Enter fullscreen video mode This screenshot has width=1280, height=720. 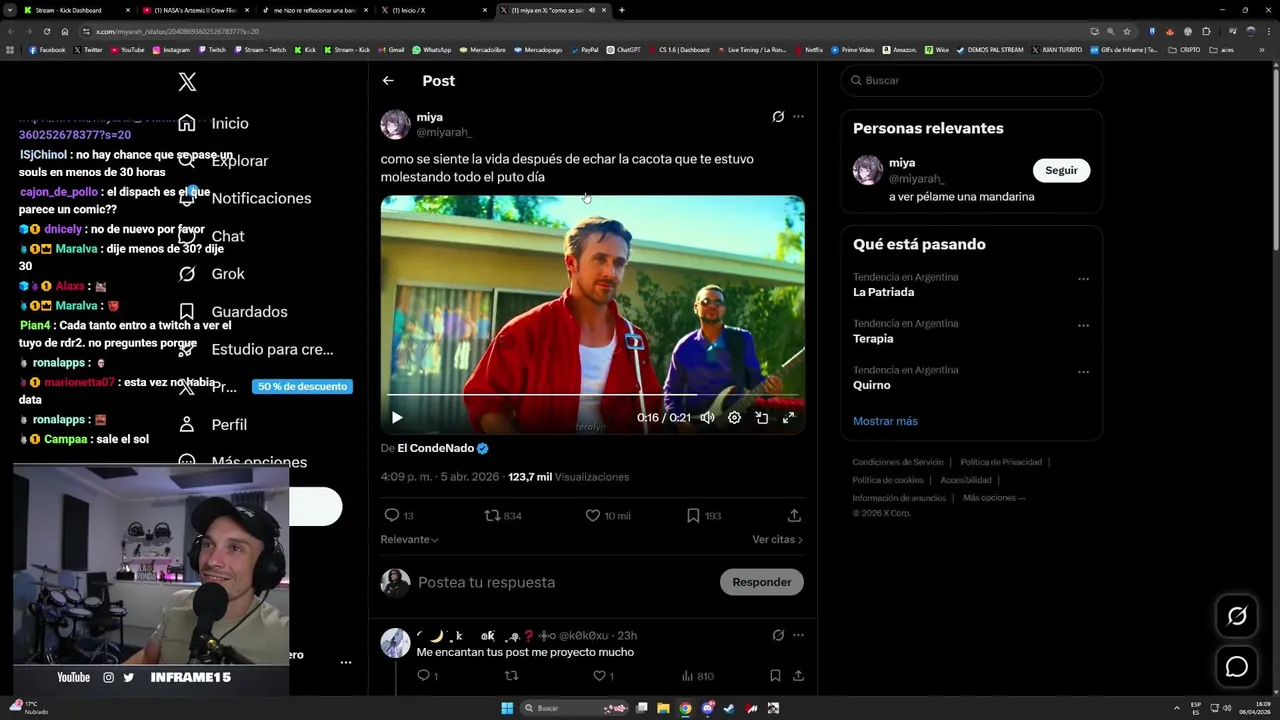pyautogui.click(x=788, y=418)
